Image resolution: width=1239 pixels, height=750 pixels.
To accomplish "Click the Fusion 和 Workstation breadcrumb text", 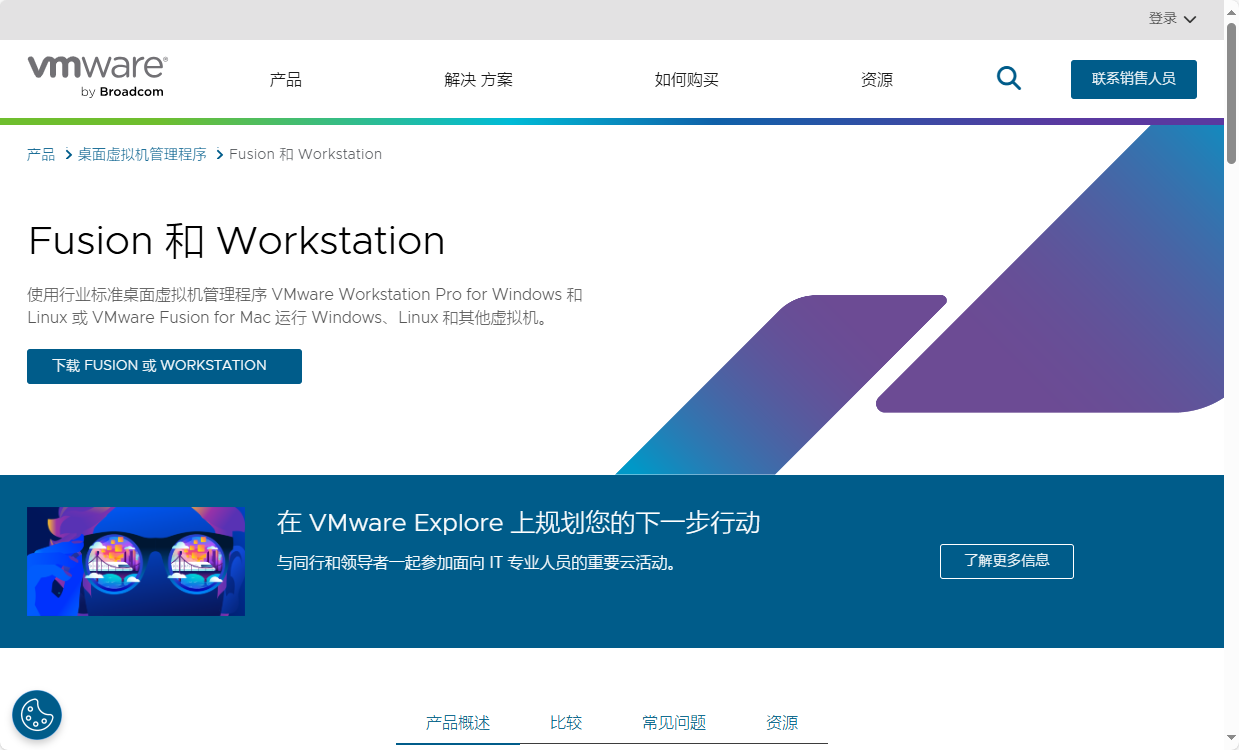I will pyautogui.click(x=305, y=154).
